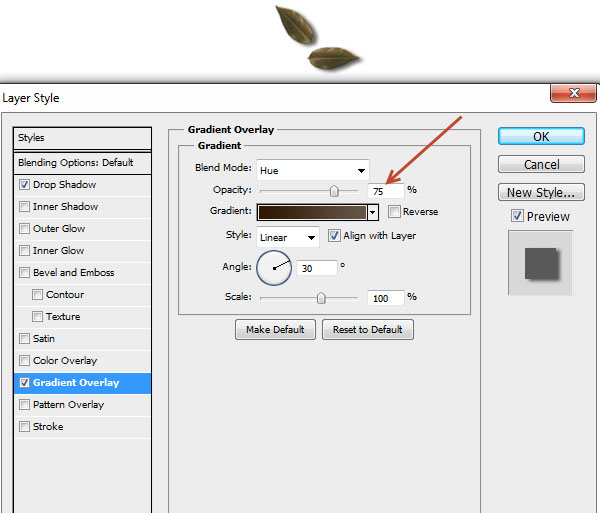The height and width of the screenshot is (513, 600).
Task: Open Inner Glow settings label
Action: pyautogui.click(x=58, y=251)
